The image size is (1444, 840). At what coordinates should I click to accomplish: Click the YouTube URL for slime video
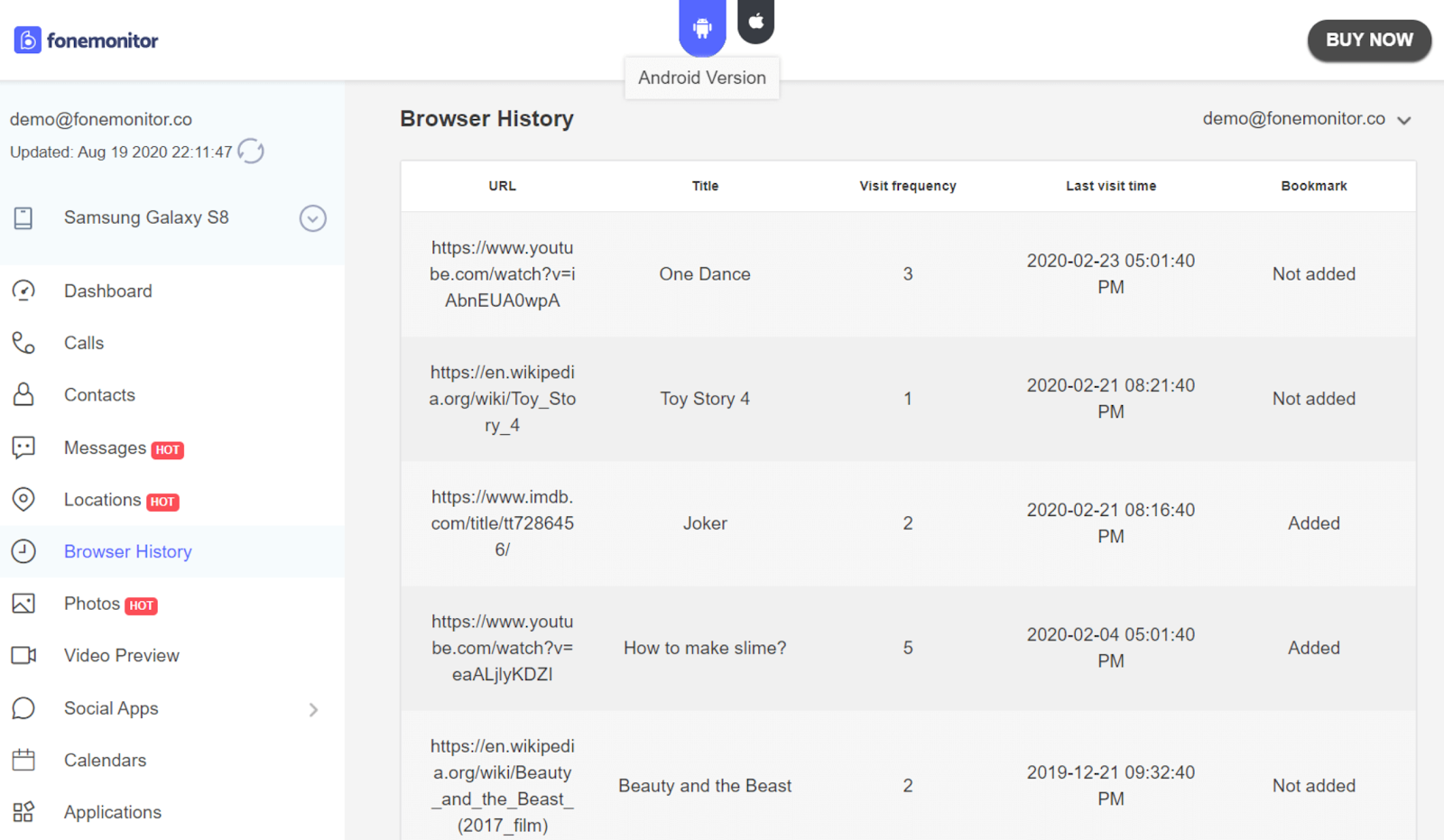(x=503, y=647)
